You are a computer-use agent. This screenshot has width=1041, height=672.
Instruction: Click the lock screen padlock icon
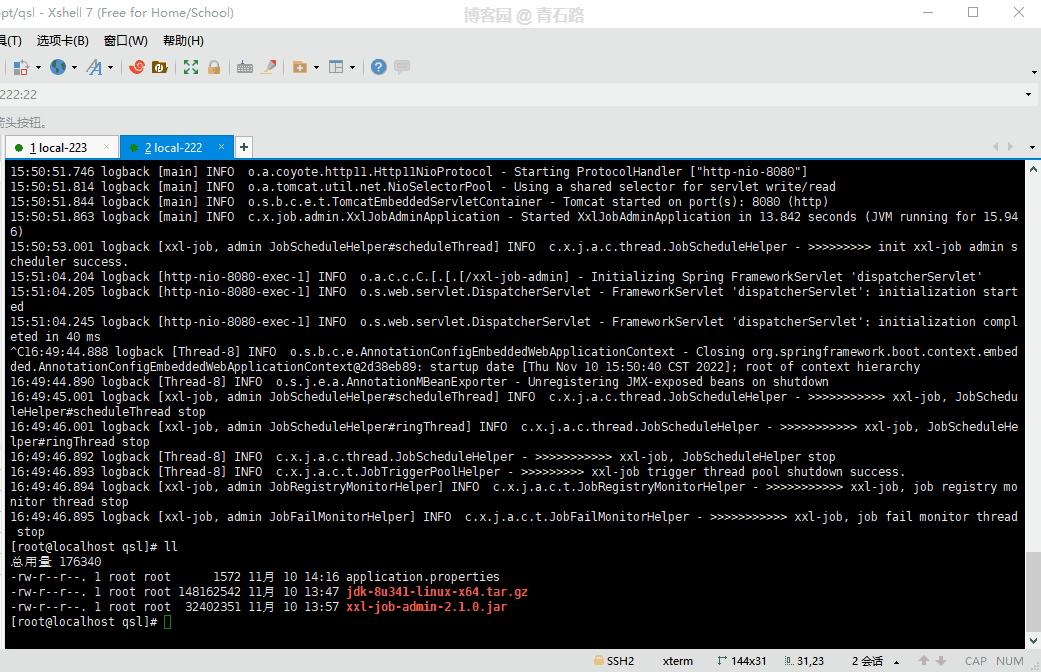(x=214, y=67)
